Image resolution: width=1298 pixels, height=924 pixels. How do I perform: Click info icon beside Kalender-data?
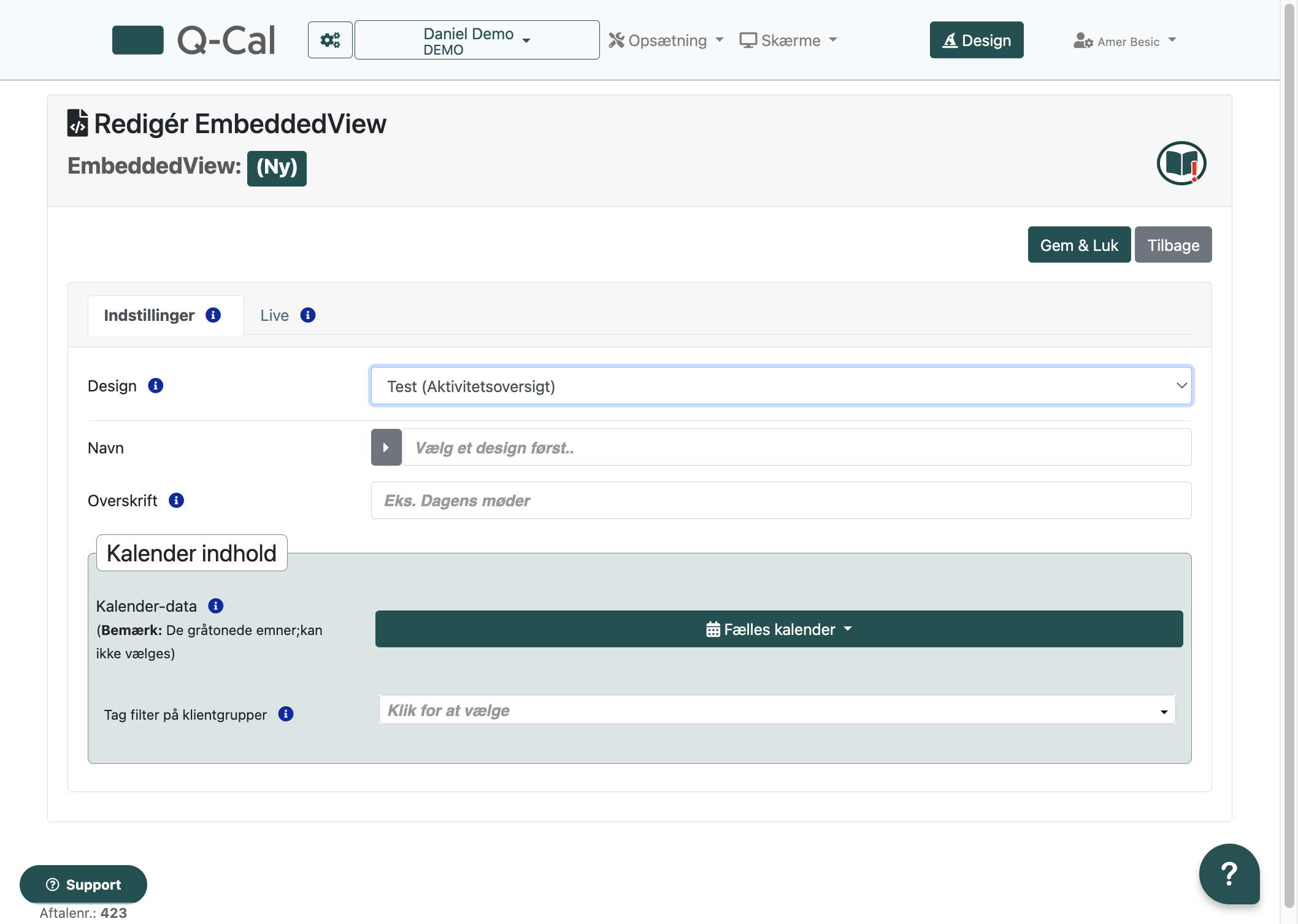pyautogui.click(x=216, y=606)
